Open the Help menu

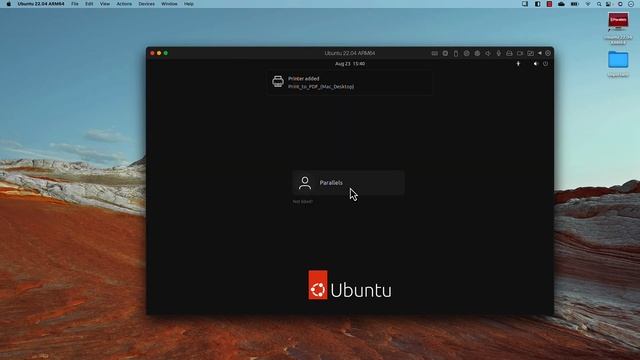189,4
